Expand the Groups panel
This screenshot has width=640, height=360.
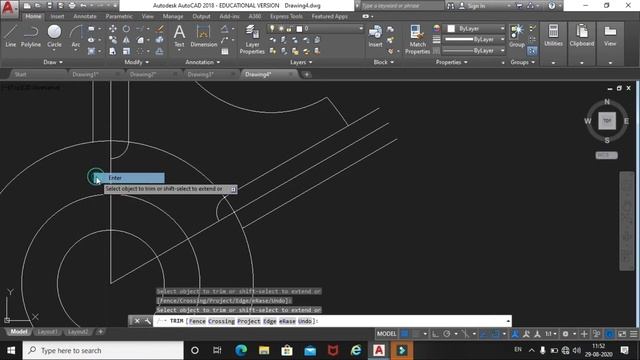click(522, 62)
